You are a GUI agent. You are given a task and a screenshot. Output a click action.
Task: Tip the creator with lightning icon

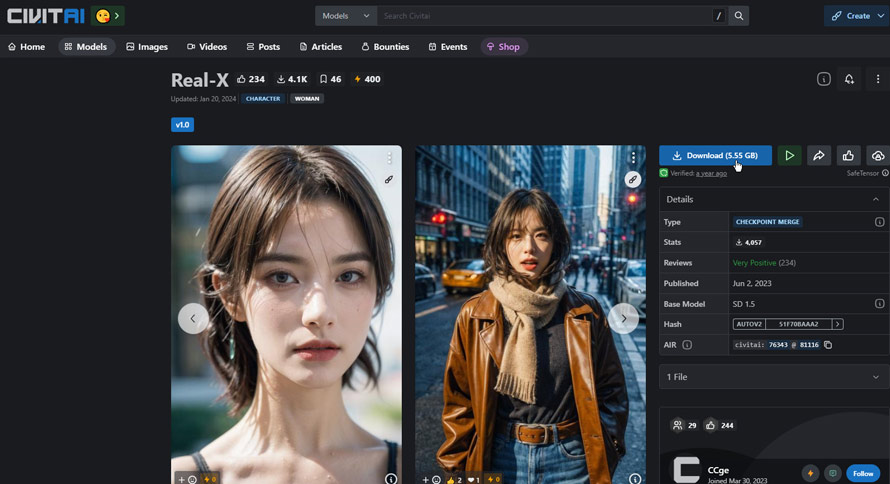(x=810, y=473)
